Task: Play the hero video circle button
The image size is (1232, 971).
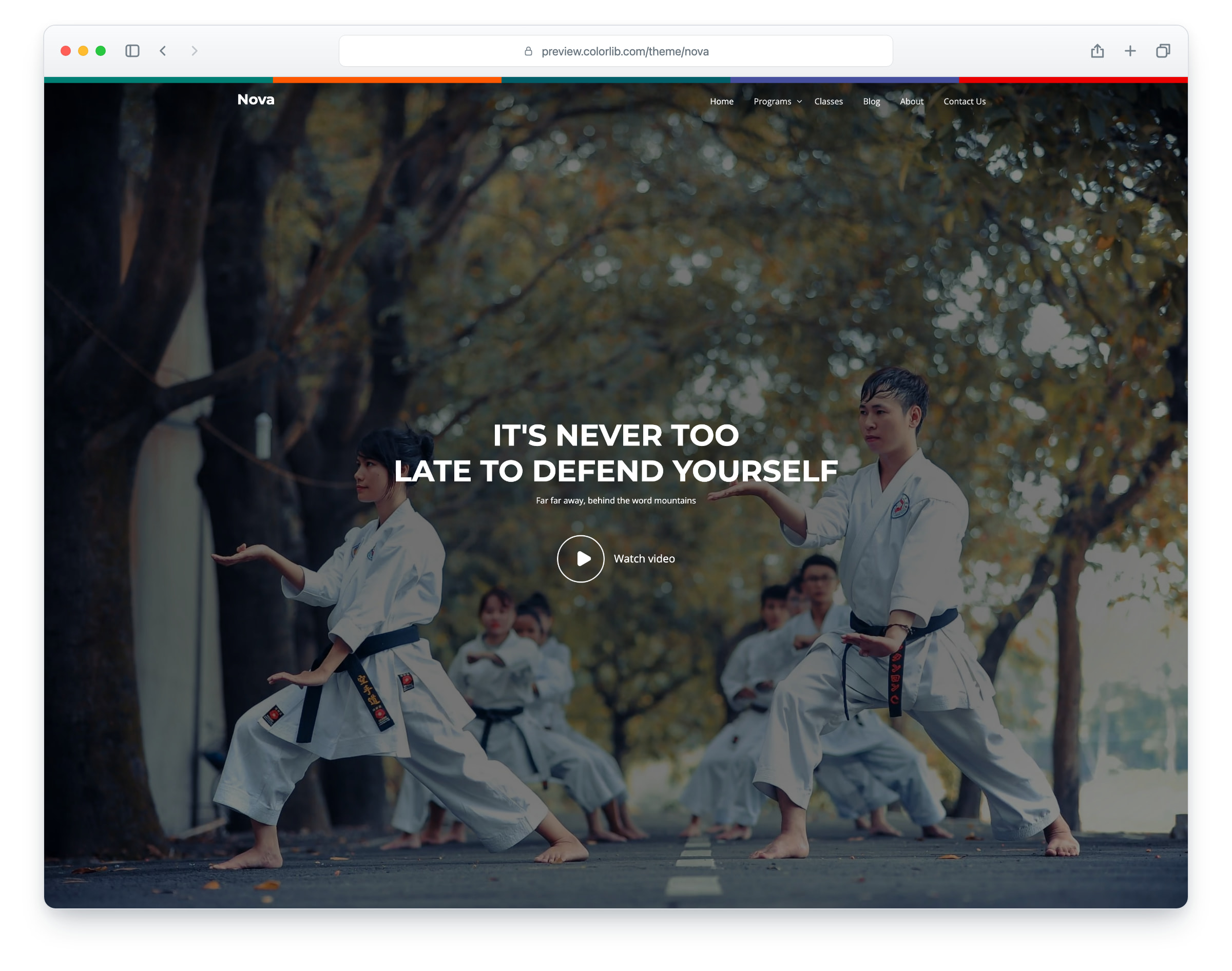Action: [581, 559]
